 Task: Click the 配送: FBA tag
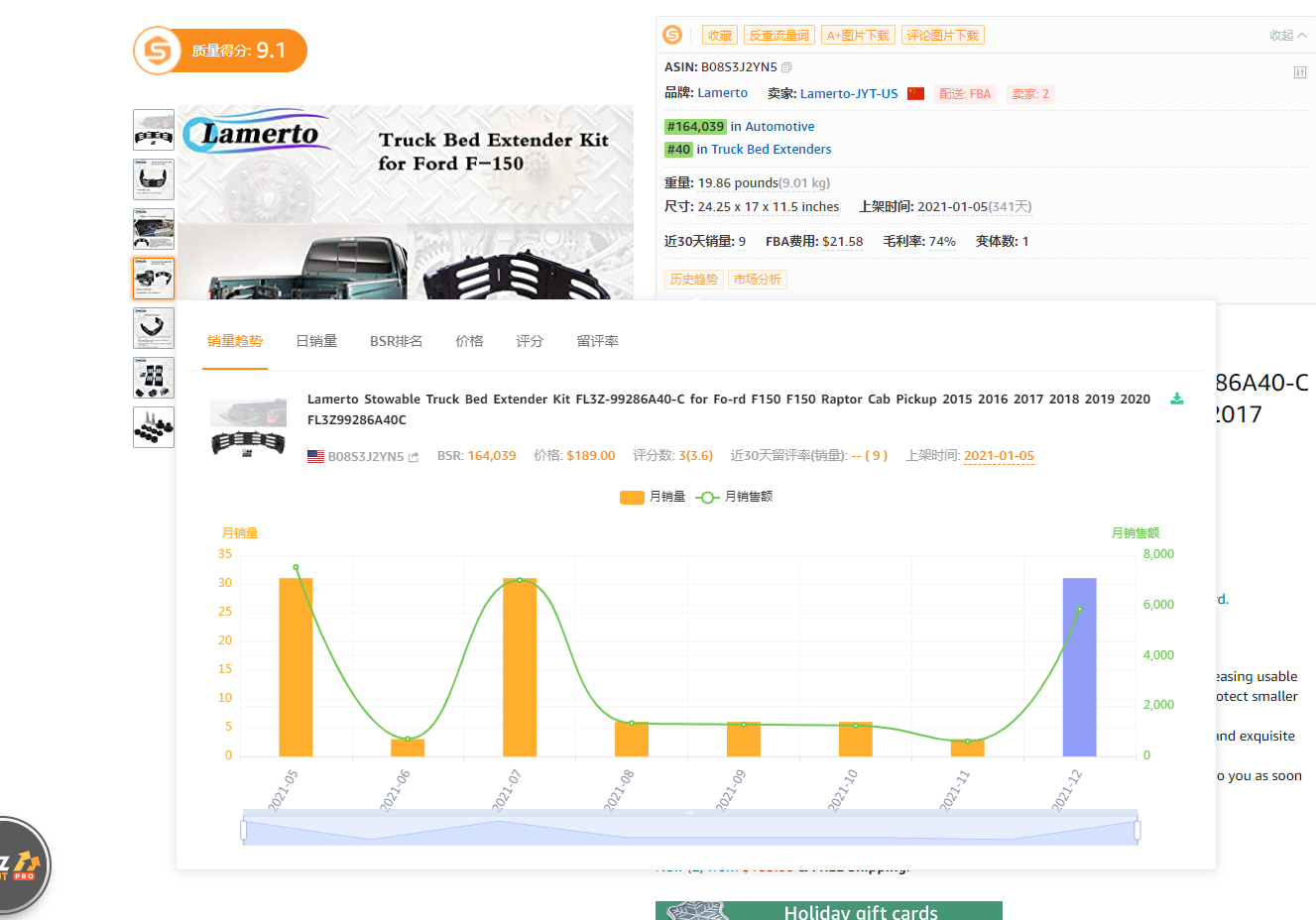coord(965,94)
